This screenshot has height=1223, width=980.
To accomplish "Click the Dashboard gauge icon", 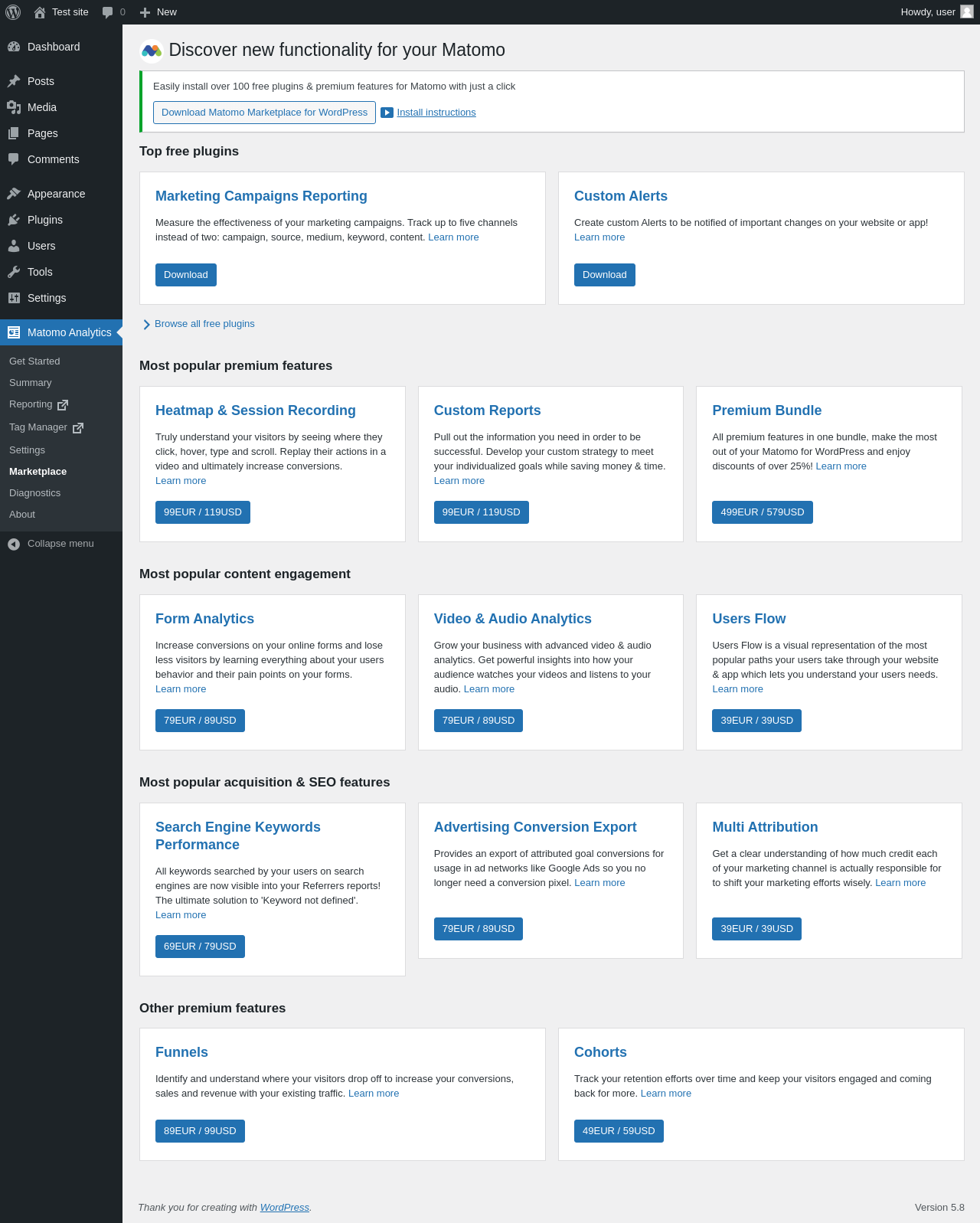I will pos(14,47).
